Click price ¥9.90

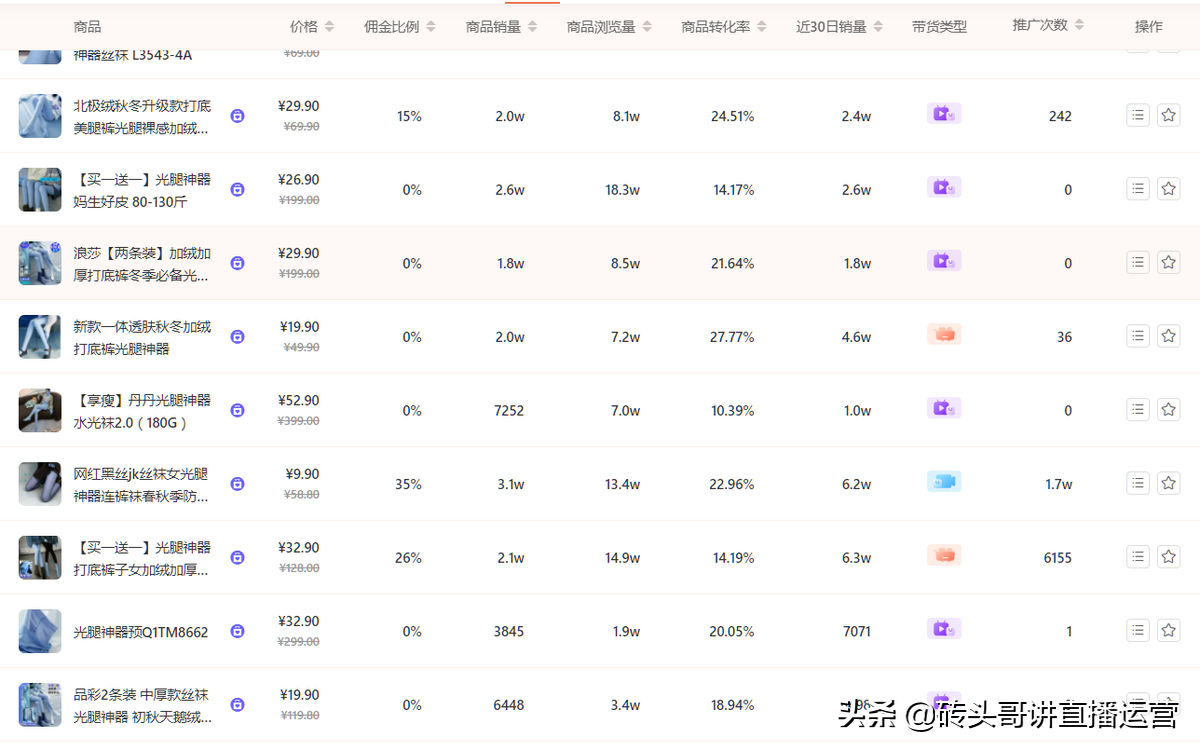302,474
